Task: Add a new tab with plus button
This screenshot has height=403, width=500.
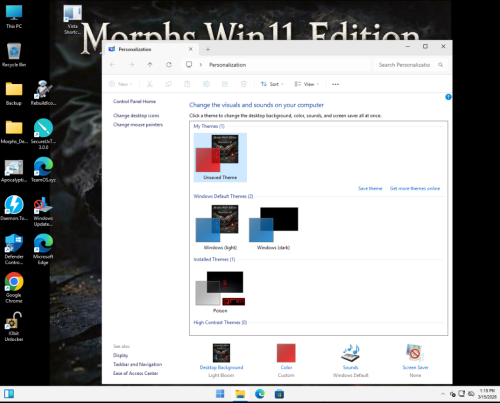Action: pos(208,49)
